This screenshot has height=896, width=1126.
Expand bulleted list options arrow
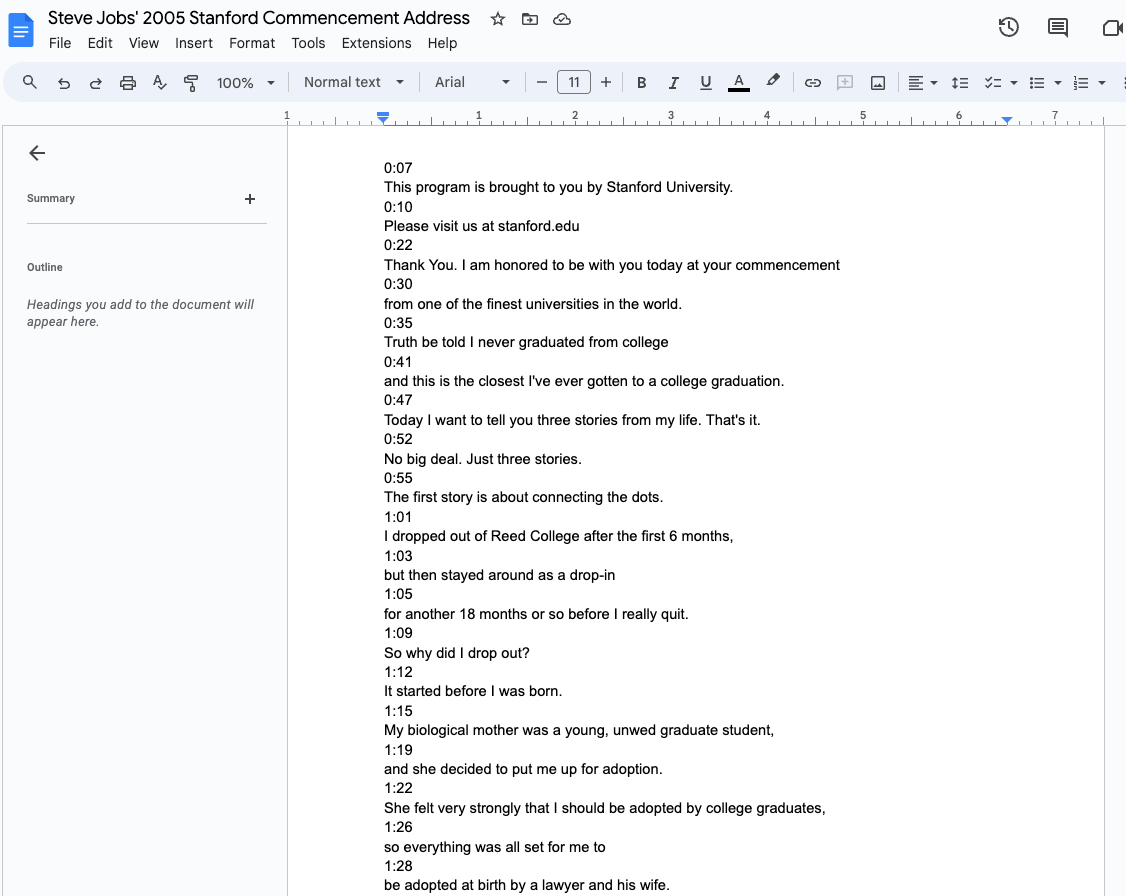1058,83
